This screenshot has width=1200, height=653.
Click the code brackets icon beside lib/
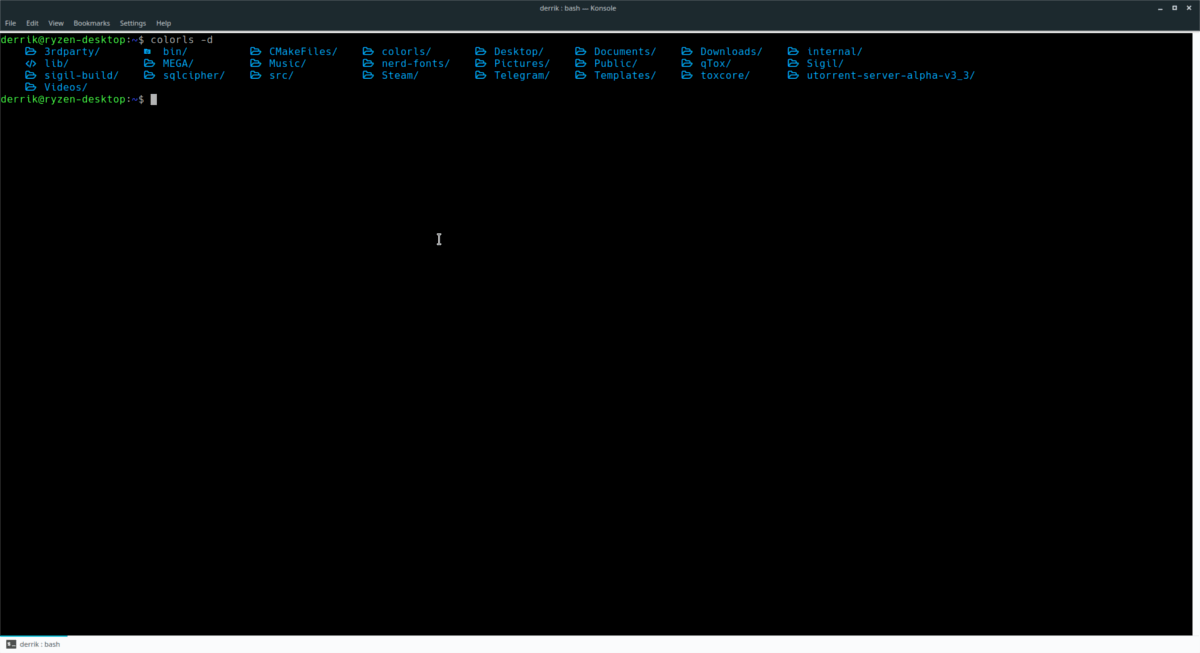click(31, 63)
